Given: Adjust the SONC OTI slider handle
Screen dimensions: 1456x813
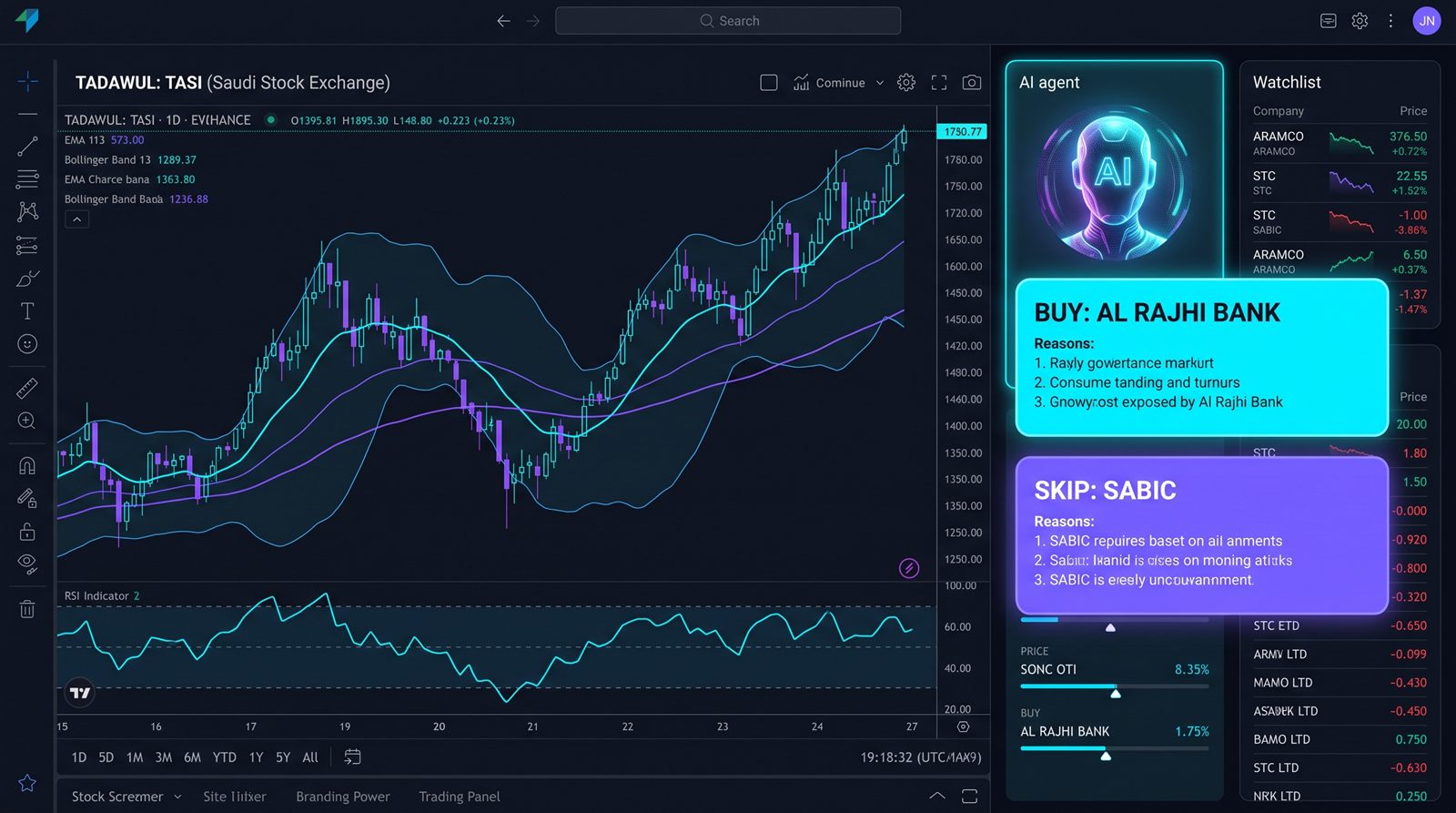Looking at the screenshot, I should pyautogui.click(x=1116, y=694).
